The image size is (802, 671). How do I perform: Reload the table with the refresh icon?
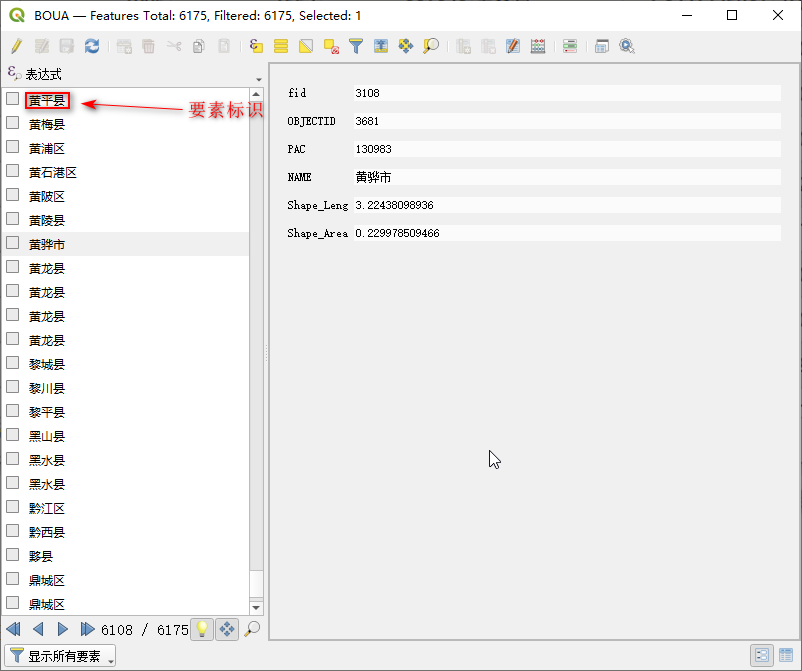pos(92,46)
